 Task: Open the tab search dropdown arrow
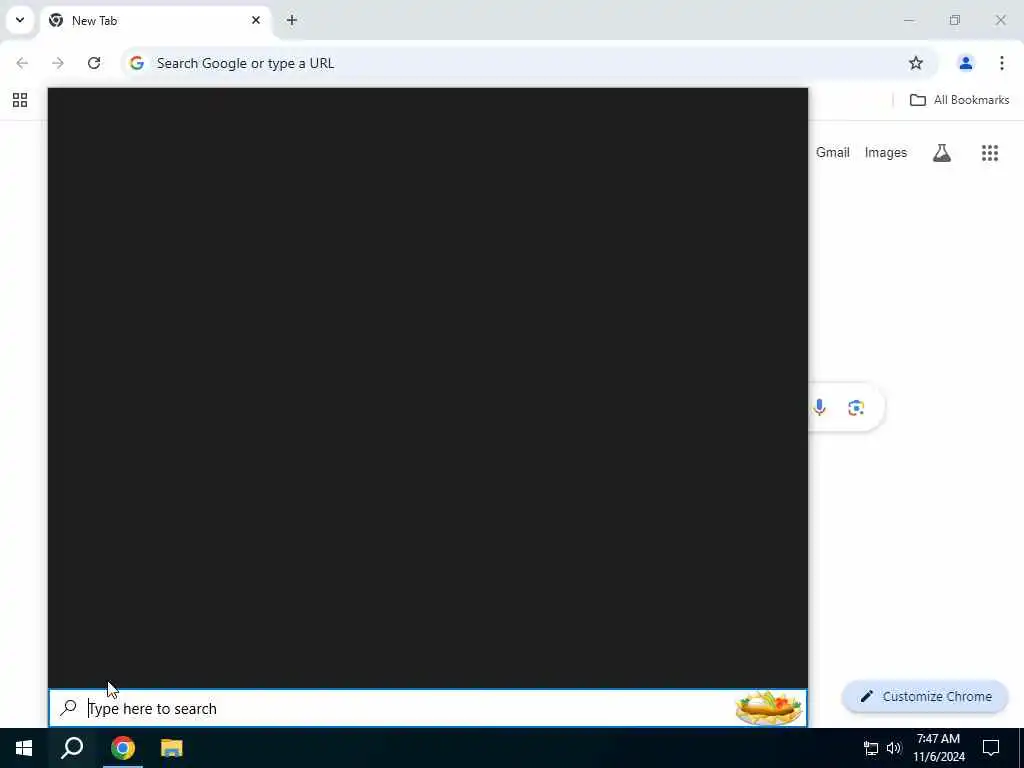(20, 20)
